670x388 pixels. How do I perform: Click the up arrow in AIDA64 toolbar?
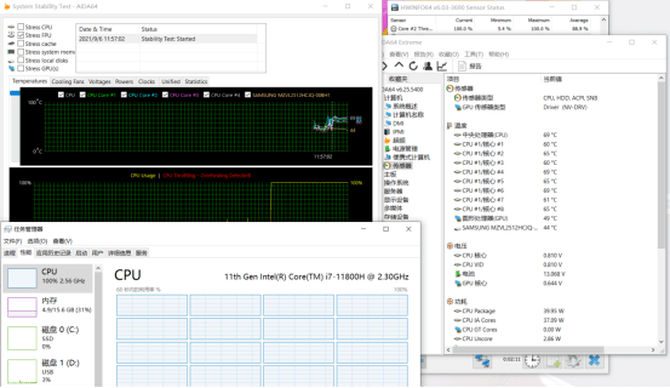(399, 65)
